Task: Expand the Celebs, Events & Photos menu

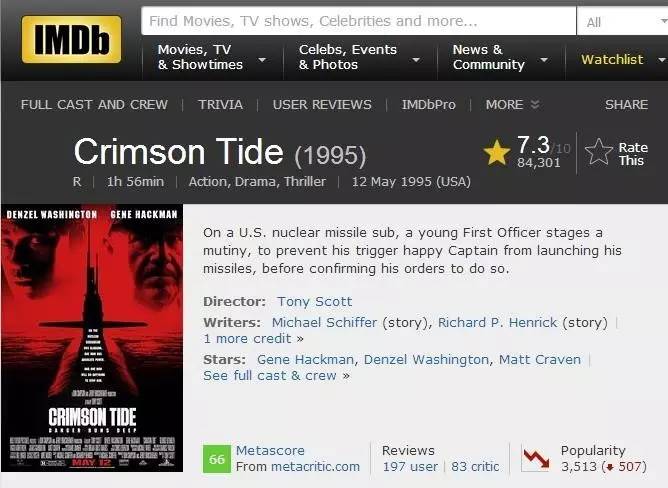Action: click(353, 57)
